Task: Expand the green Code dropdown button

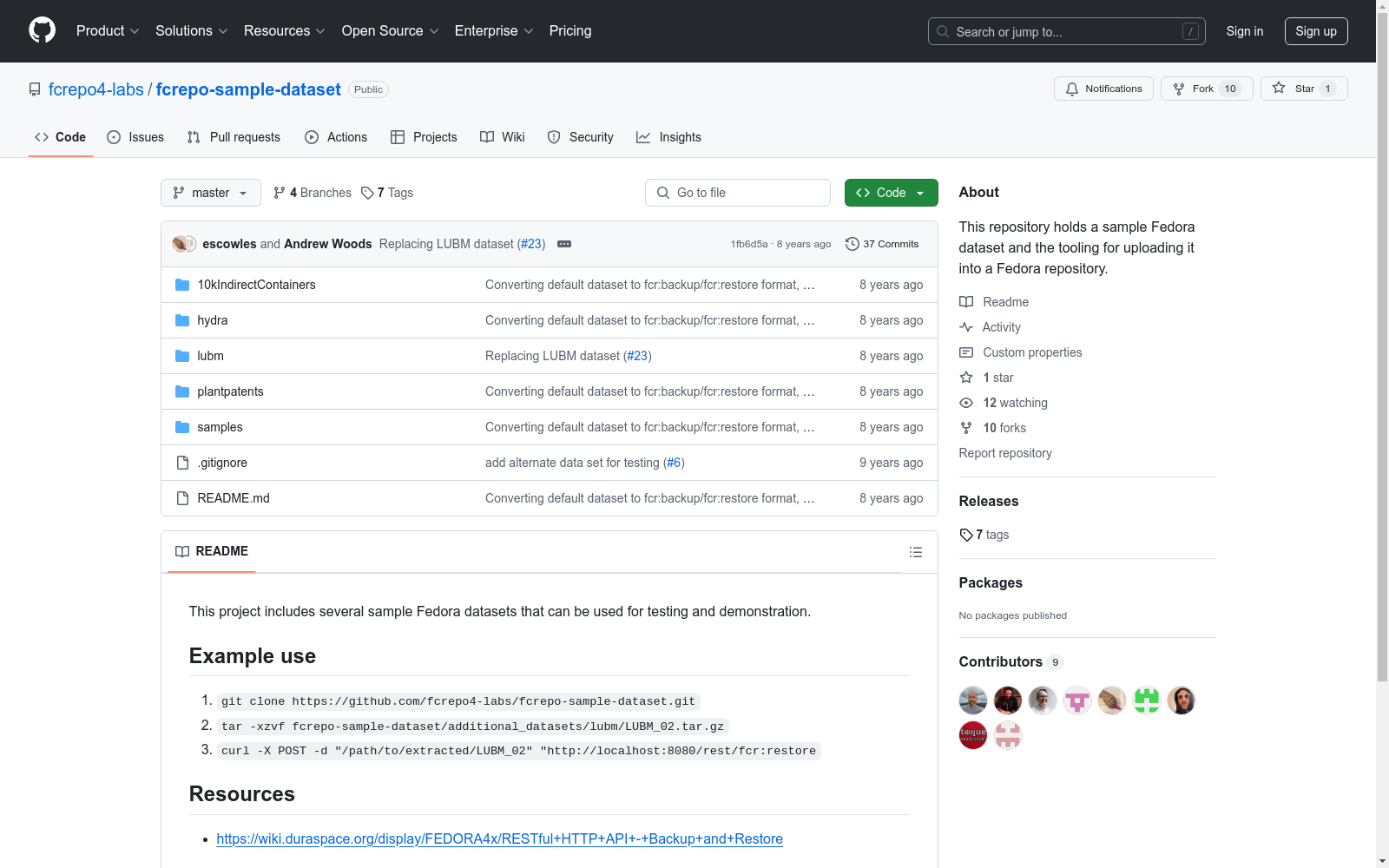Action: click(x=891, y=193)
